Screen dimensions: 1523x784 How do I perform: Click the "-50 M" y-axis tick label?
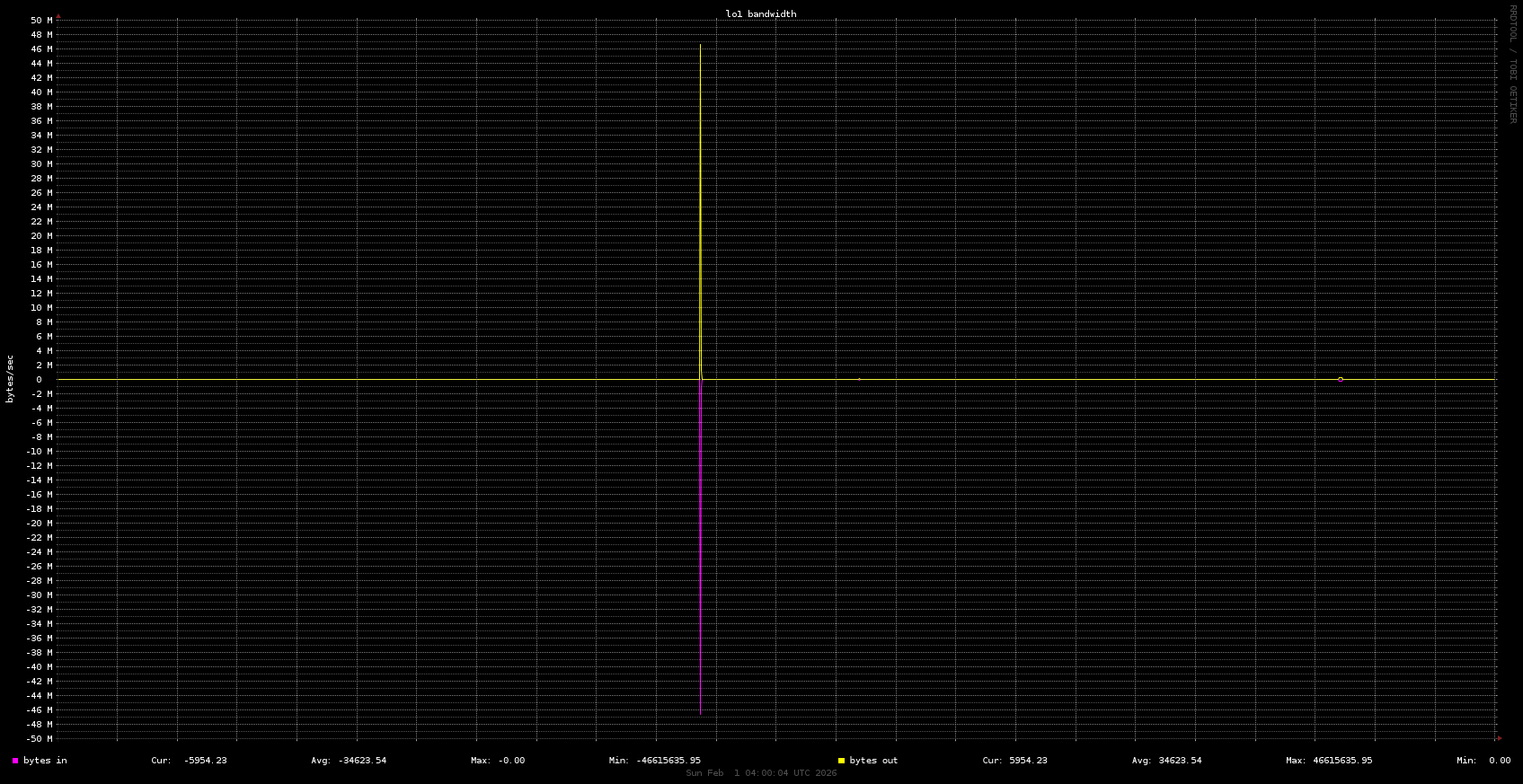pos(39,739)
